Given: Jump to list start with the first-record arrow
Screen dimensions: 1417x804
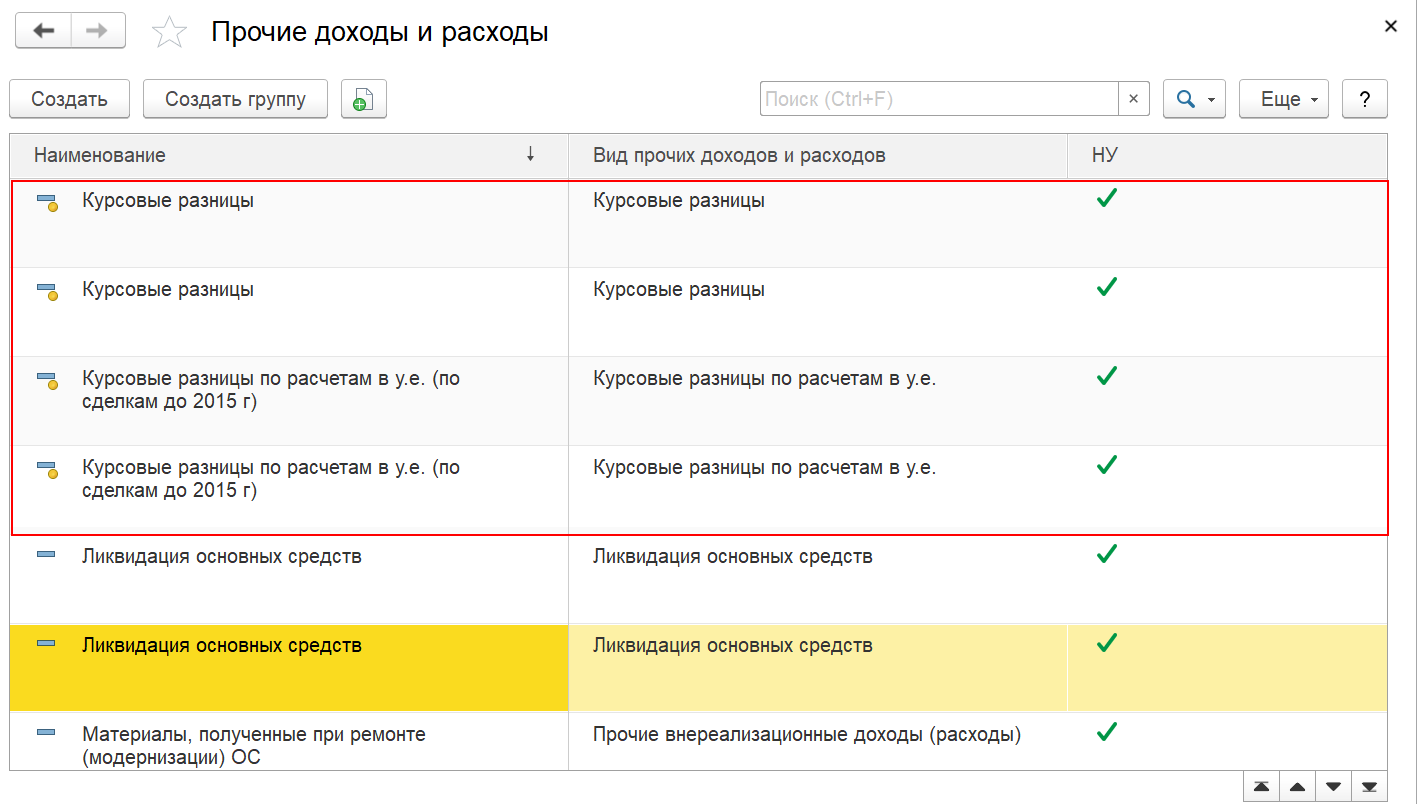Looking at the screenshot, I should pyautogui.click(x=1261, y=786).
